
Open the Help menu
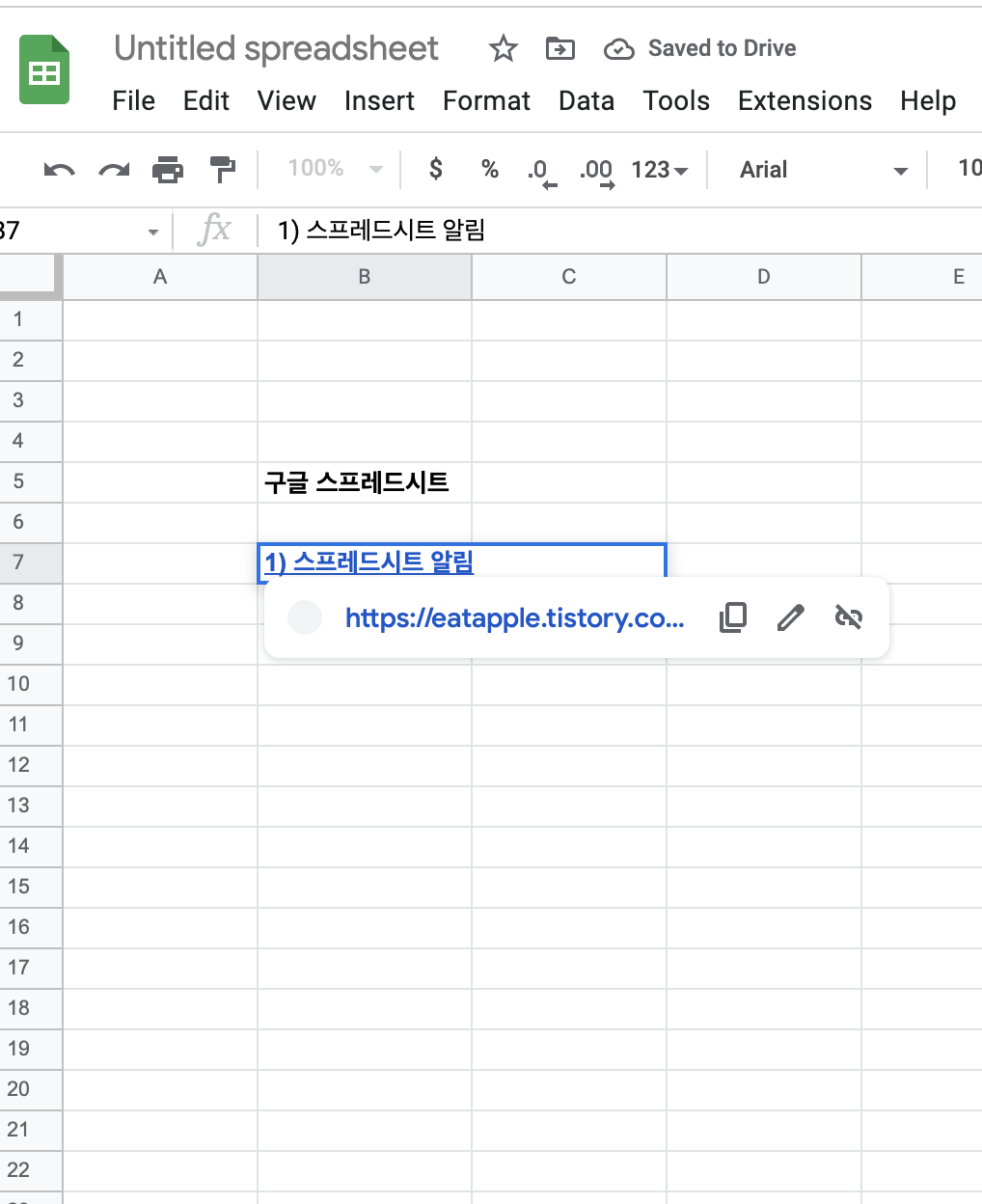(928, 101)
